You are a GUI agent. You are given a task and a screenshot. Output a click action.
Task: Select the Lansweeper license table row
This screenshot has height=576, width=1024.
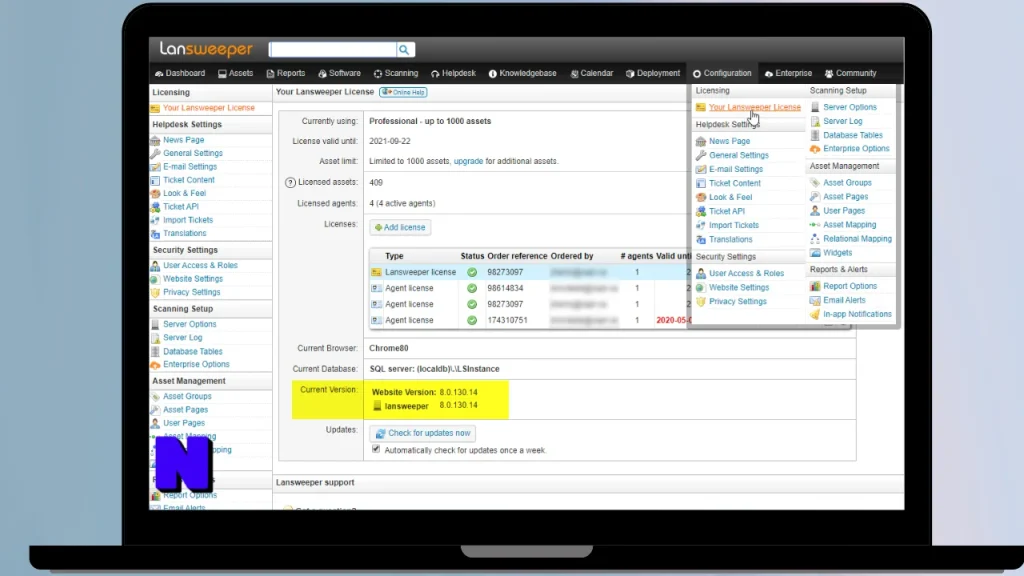[529, 272]
